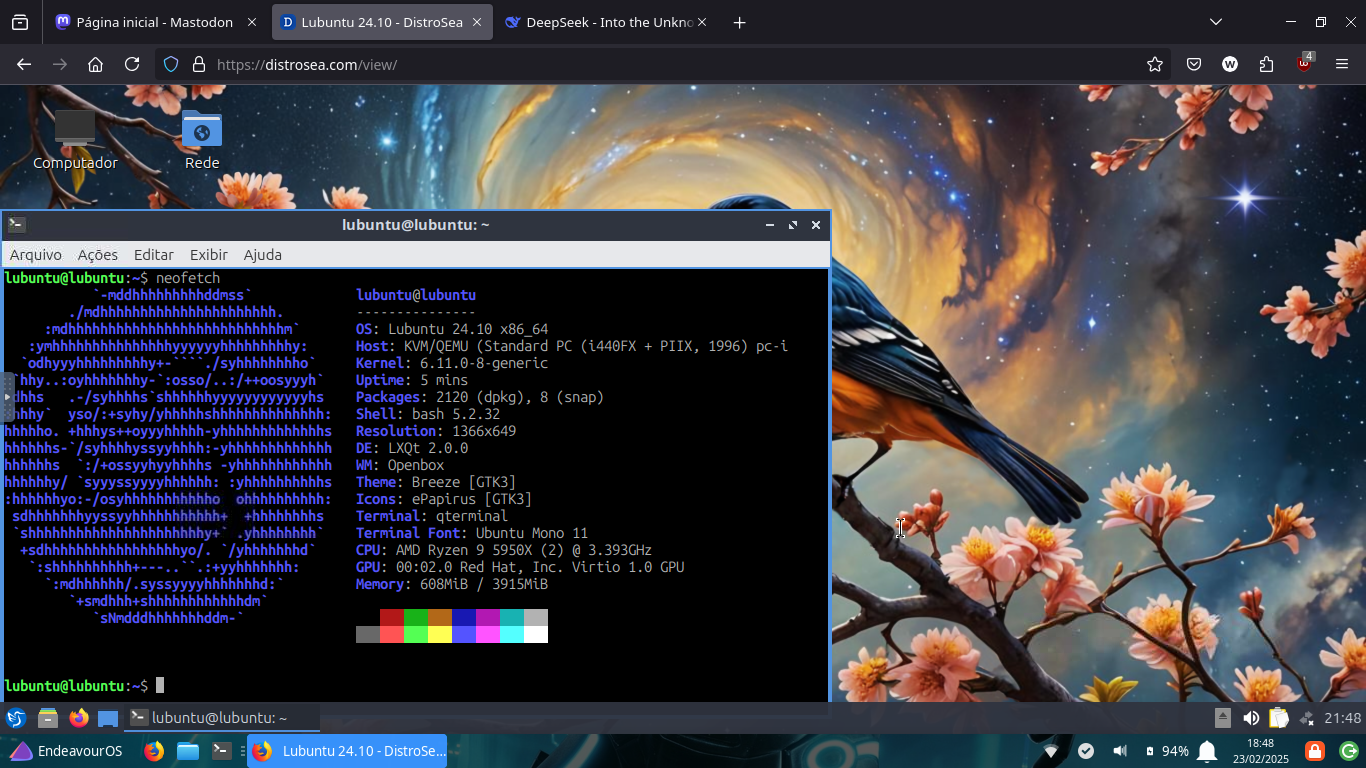Go back using browser back arrow
1366x768 pixels.
tap(24, 64)
